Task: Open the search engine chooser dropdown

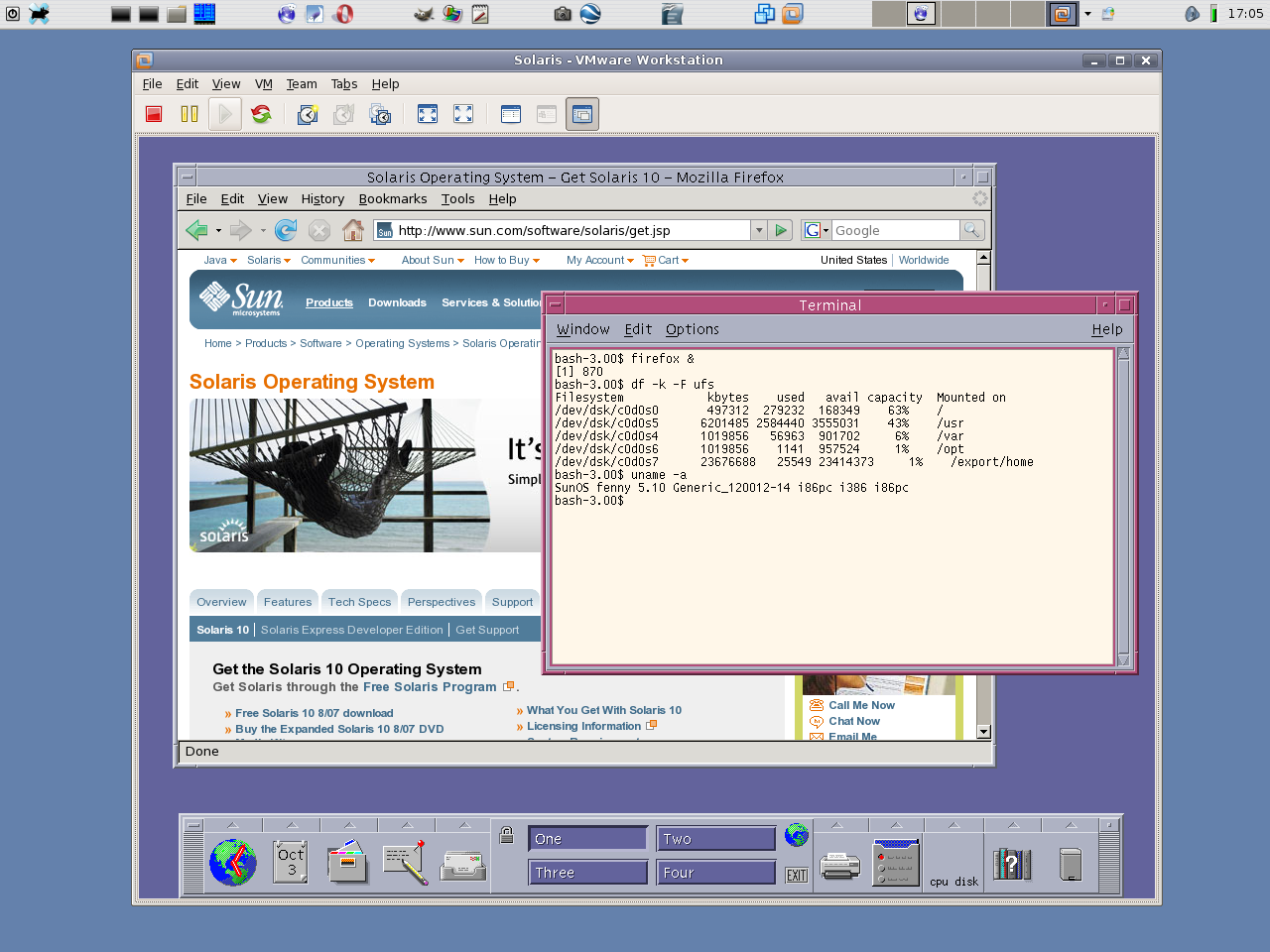Action: pos(825,231)
